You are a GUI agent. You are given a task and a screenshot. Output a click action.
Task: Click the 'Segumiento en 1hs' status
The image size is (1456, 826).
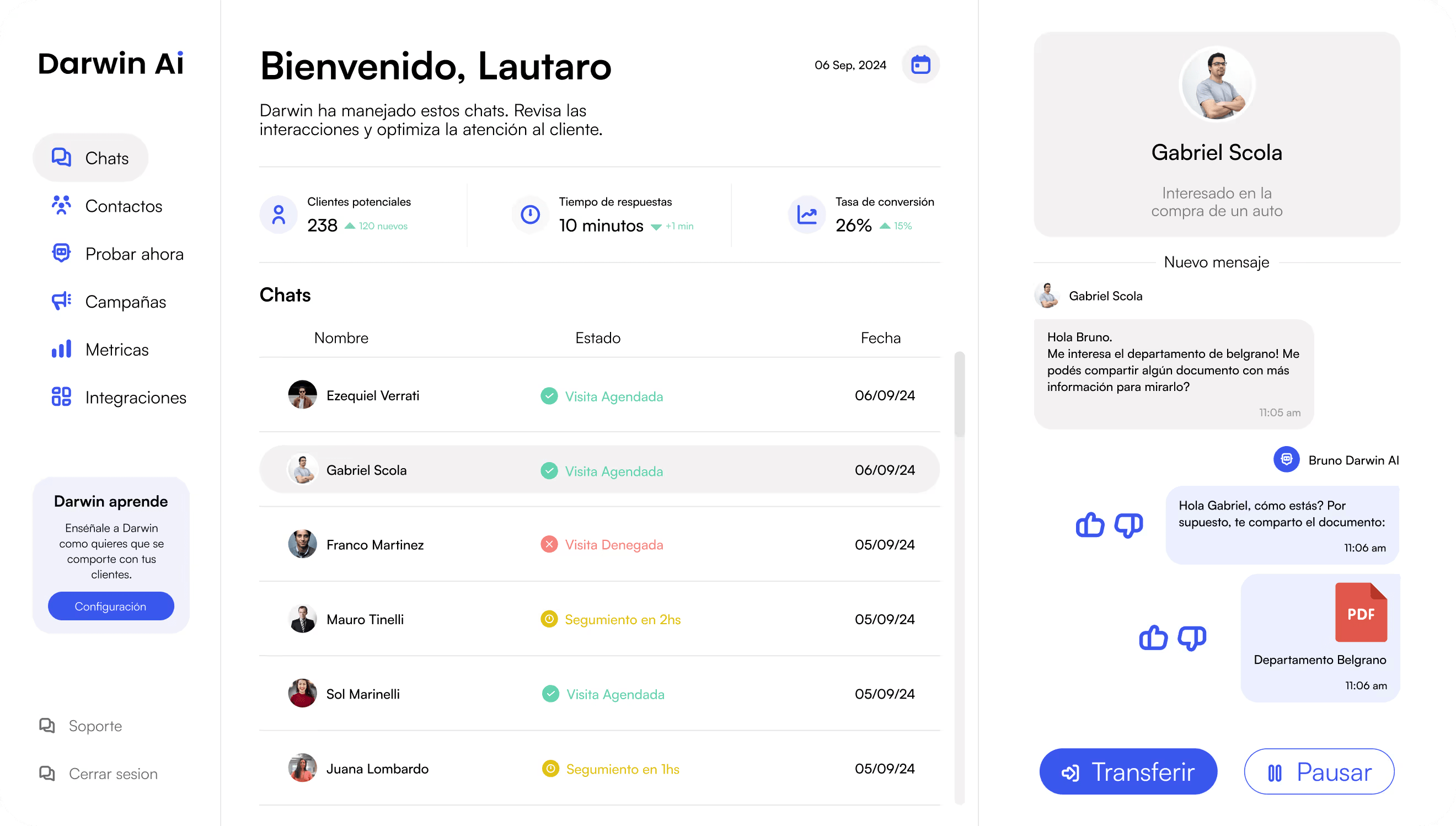(x=610, y=769)
